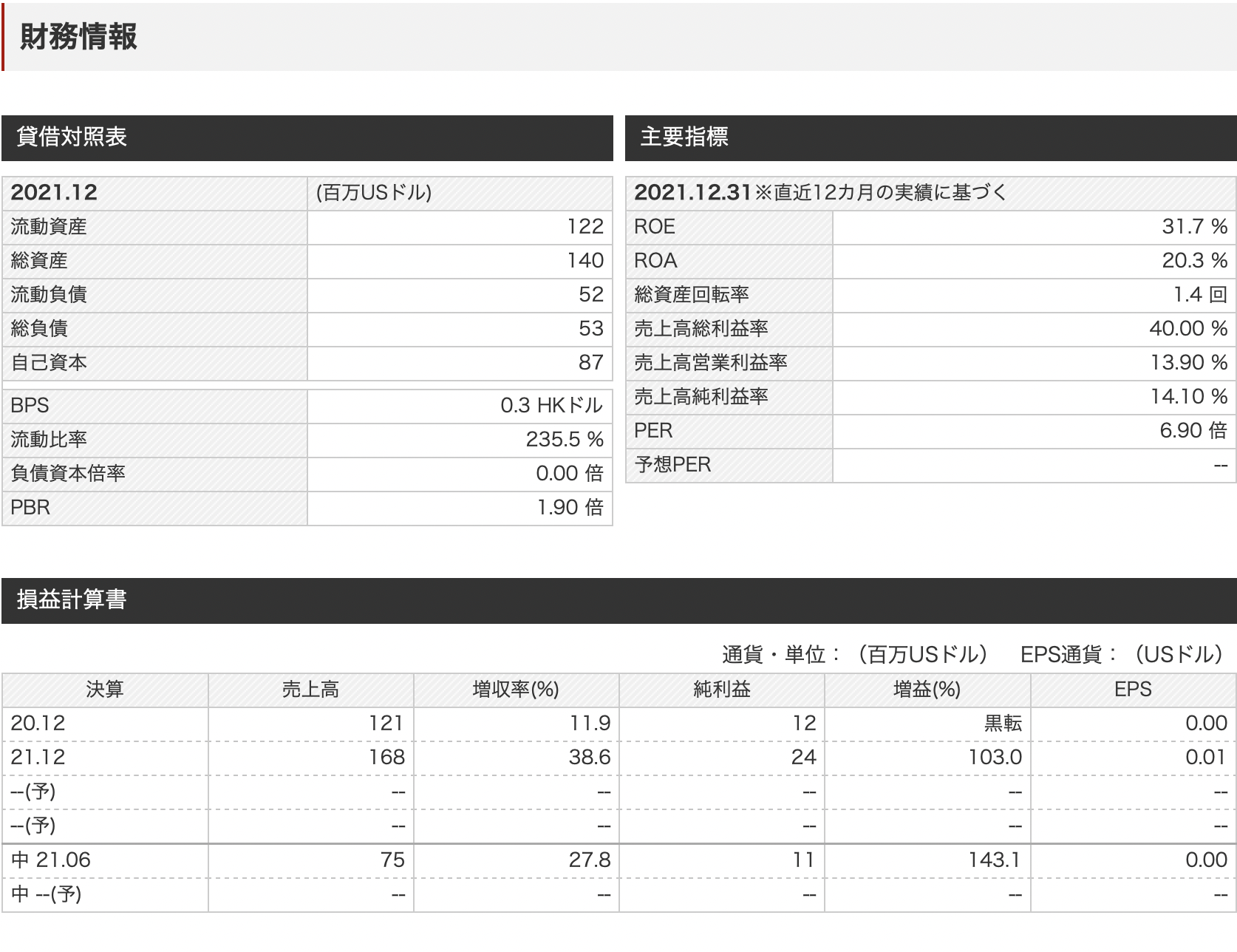The width and height of the screenshot is (1237, 952).
Task: Click the PBR row label
Action: click(154, 508)
